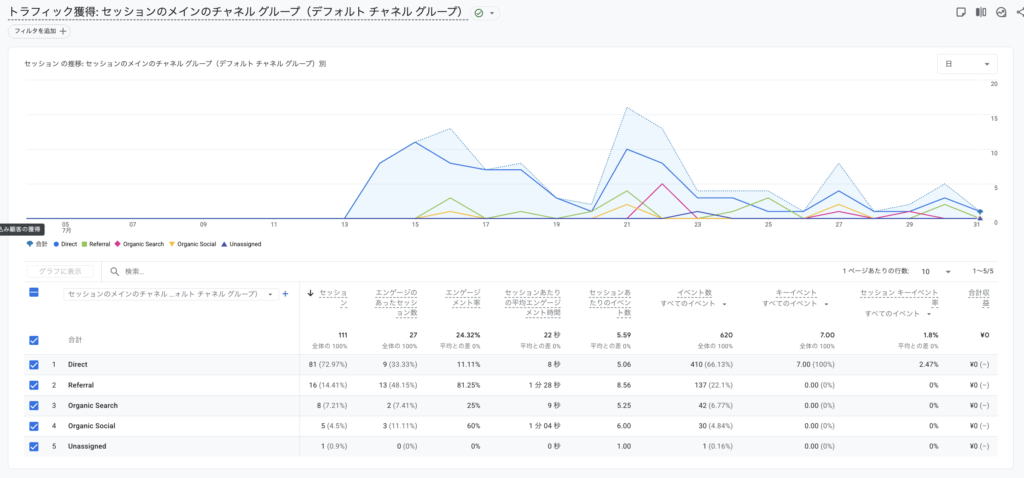Sort by sessions using the down arrow
The height and width of the screenshot is (478, 1024).
pyautogui.click(x=311, y=294)
